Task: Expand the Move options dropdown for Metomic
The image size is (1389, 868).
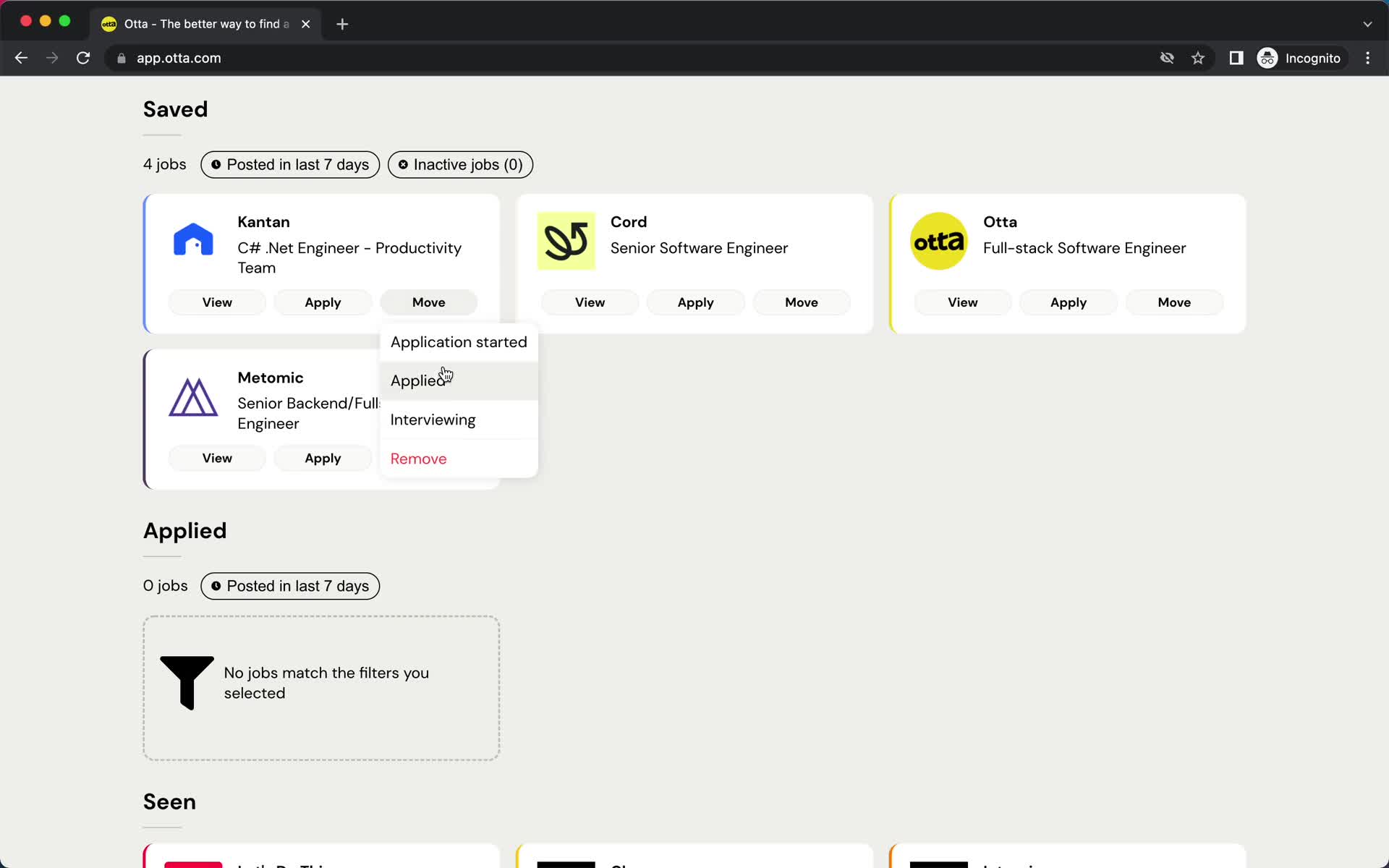Action: [428, 458]
